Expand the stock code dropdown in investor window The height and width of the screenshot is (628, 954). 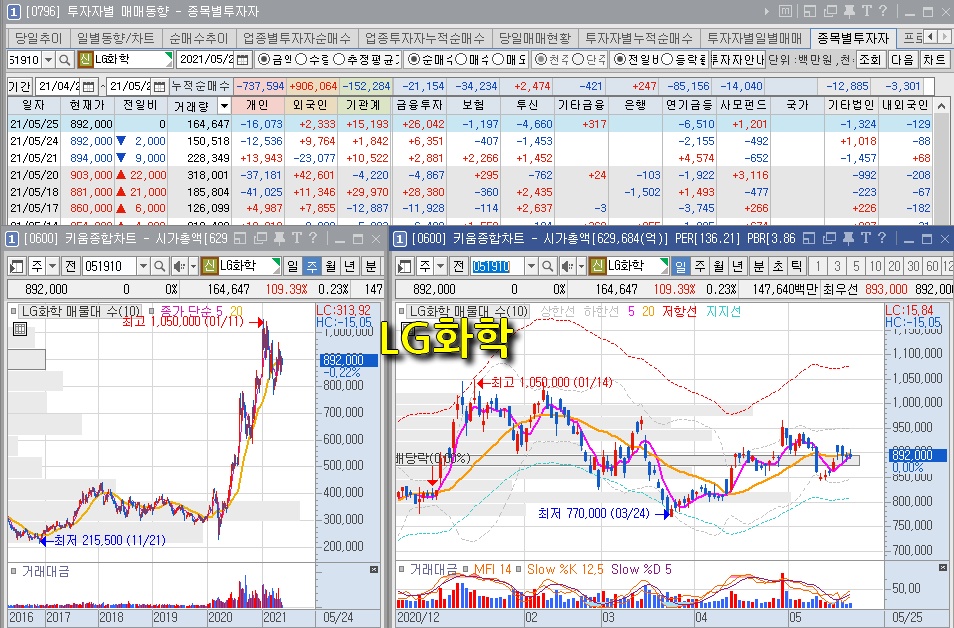pos(48,60)
